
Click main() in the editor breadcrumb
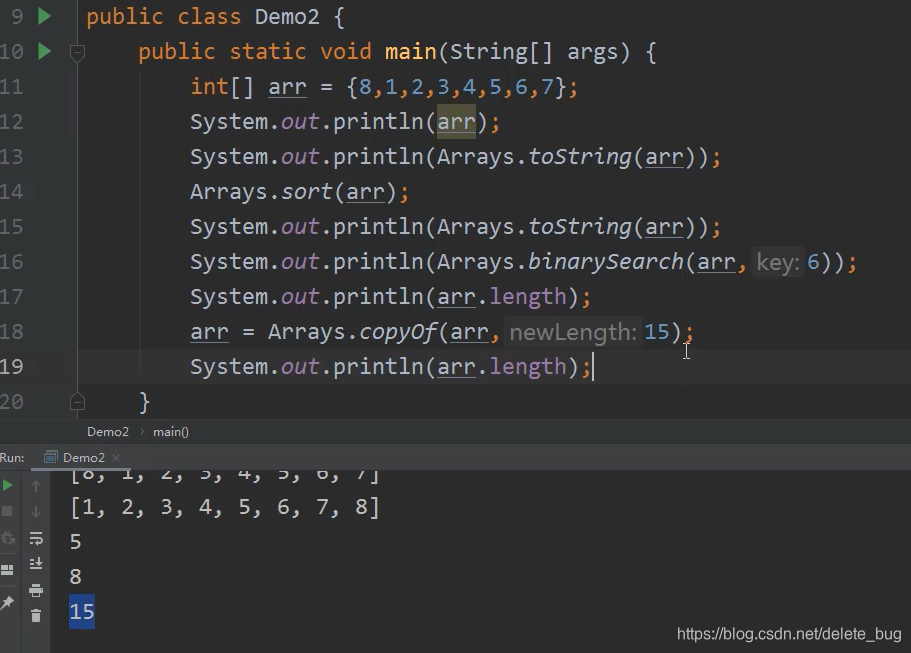[171, 432]
